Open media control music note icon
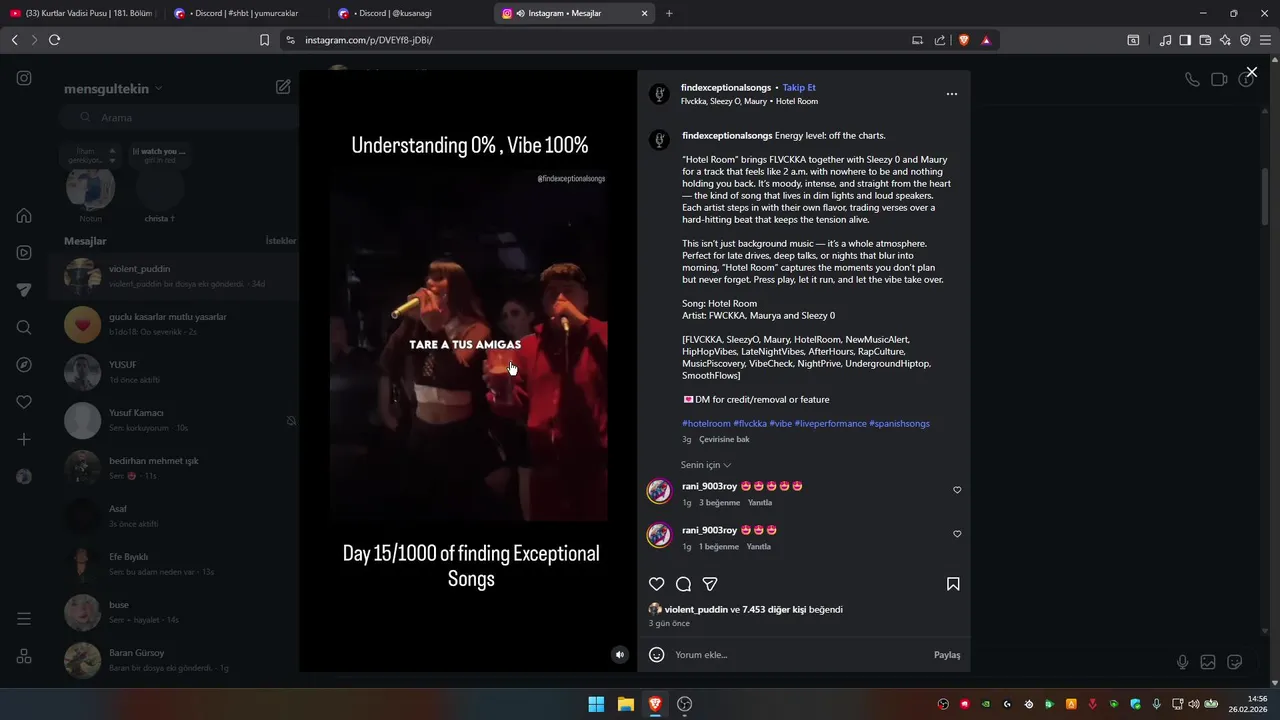 pos(1165,40)
